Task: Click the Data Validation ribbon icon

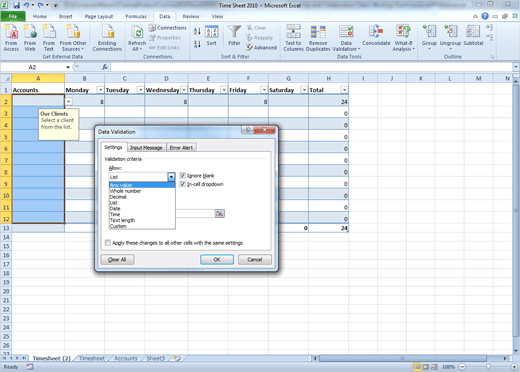Action: click(346, 38)
